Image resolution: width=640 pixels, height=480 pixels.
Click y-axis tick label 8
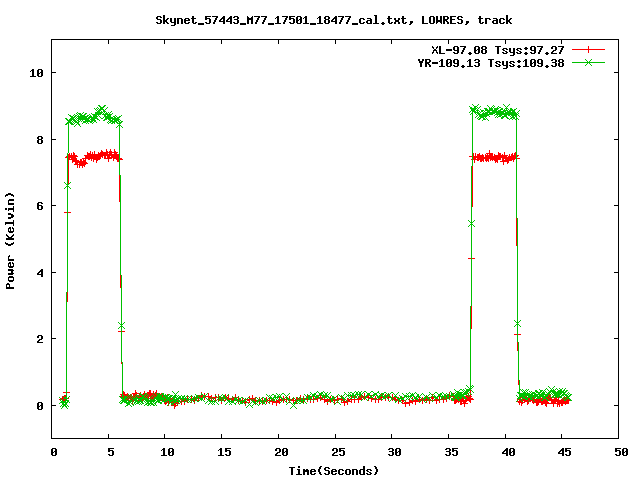tap(40, 140)
